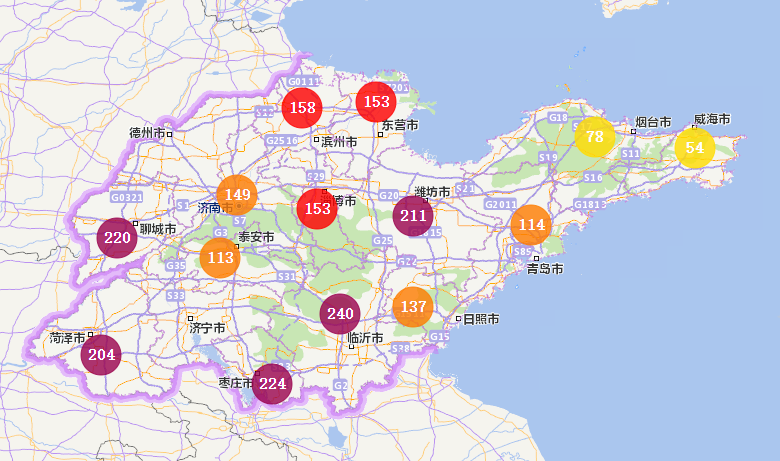The width and height of the screenshot is (780, 461).
Task: Select the orange 149 marker above 济南市
Action: coord(237,195)
